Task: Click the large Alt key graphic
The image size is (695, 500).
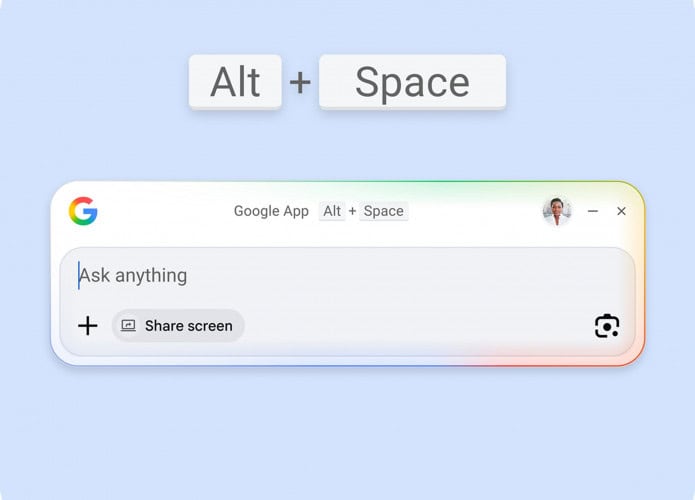Action: [x=235, y=82]
